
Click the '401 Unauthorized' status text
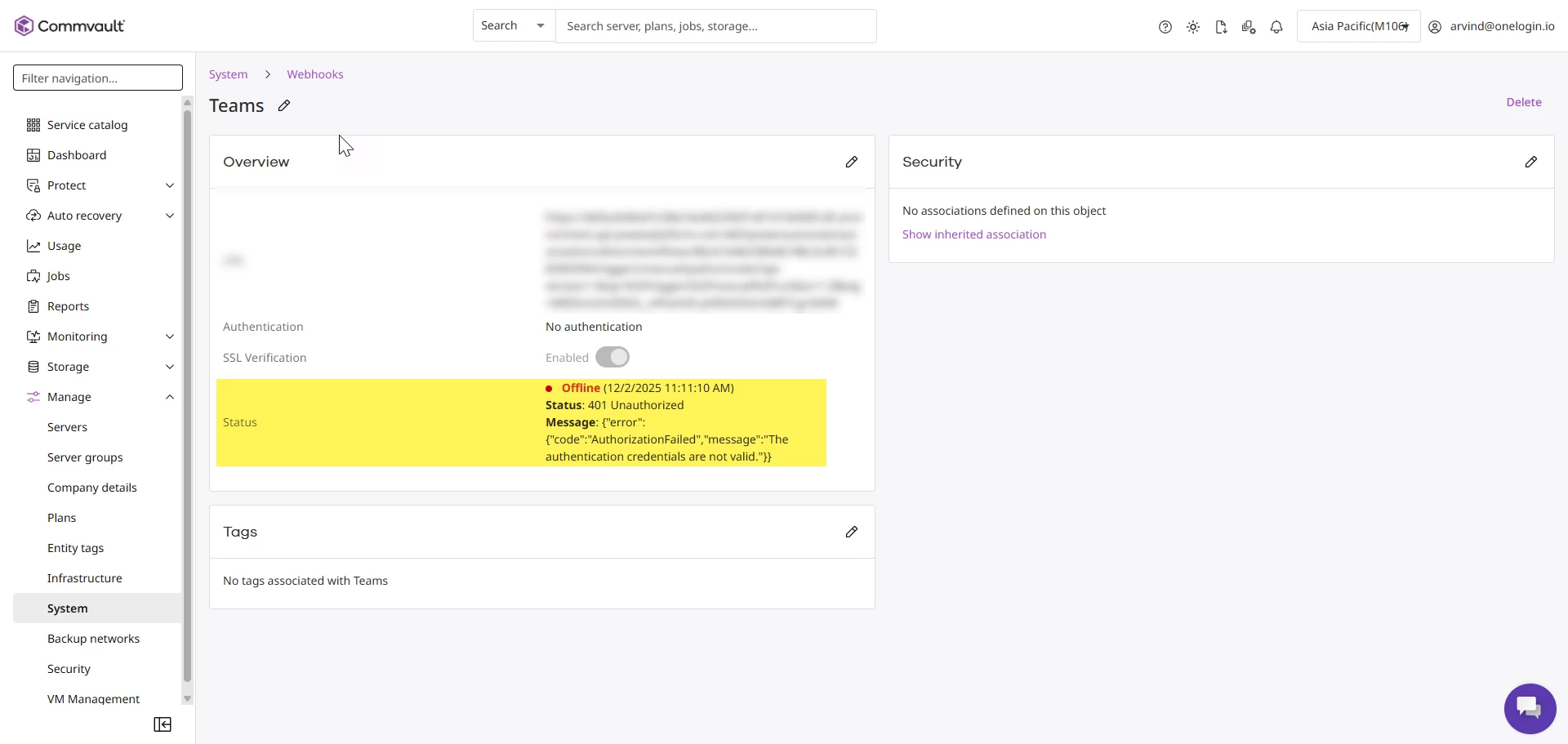636,405
